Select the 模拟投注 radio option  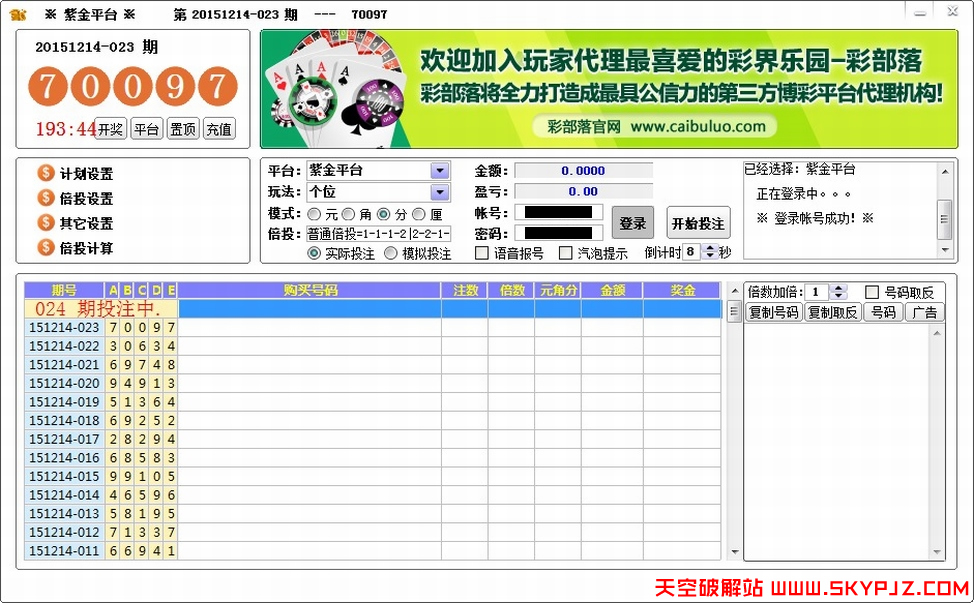point(391,254)
